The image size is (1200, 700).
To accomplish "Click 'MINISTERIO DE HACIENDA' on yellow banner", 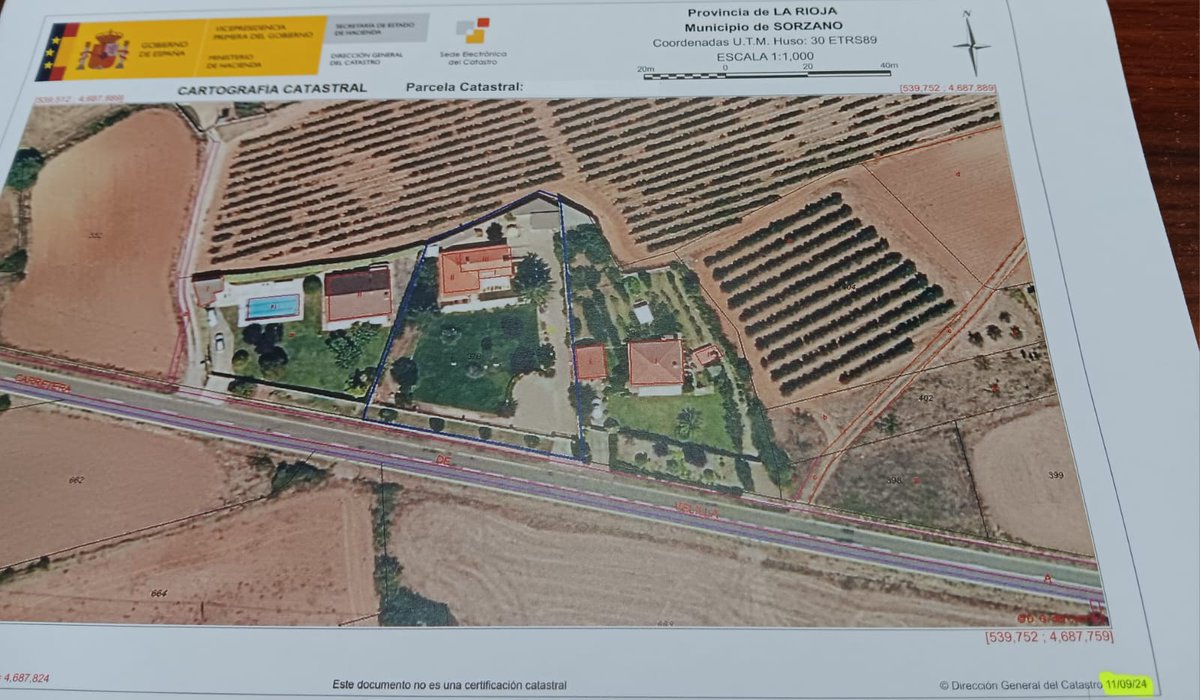I will 235,62.
